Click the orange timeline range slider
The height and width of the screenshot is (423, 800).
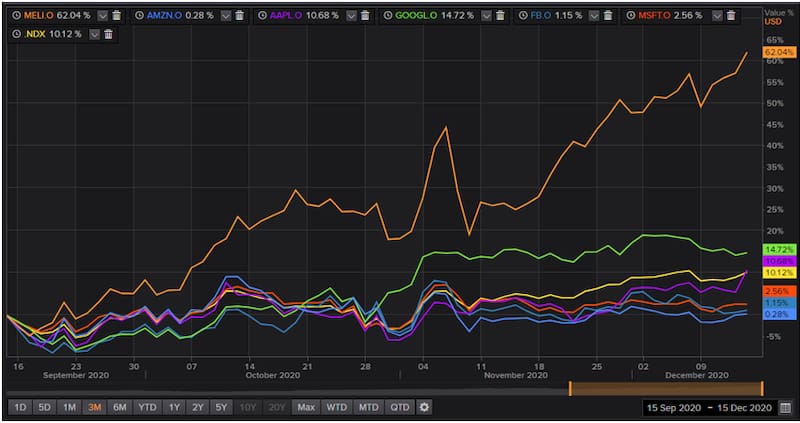pyautogui.click(x=665, y=388)
